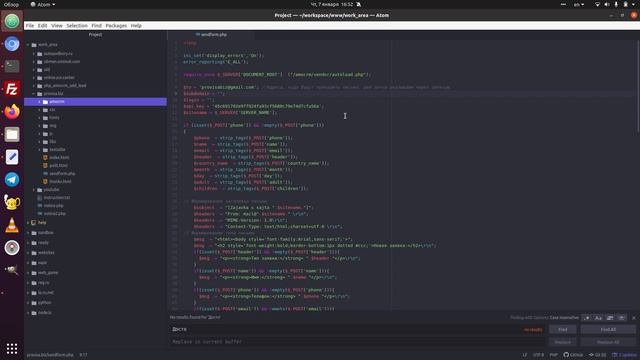The image size is (640, 360).
Task: Click the Replace All button
Action: 608,342
